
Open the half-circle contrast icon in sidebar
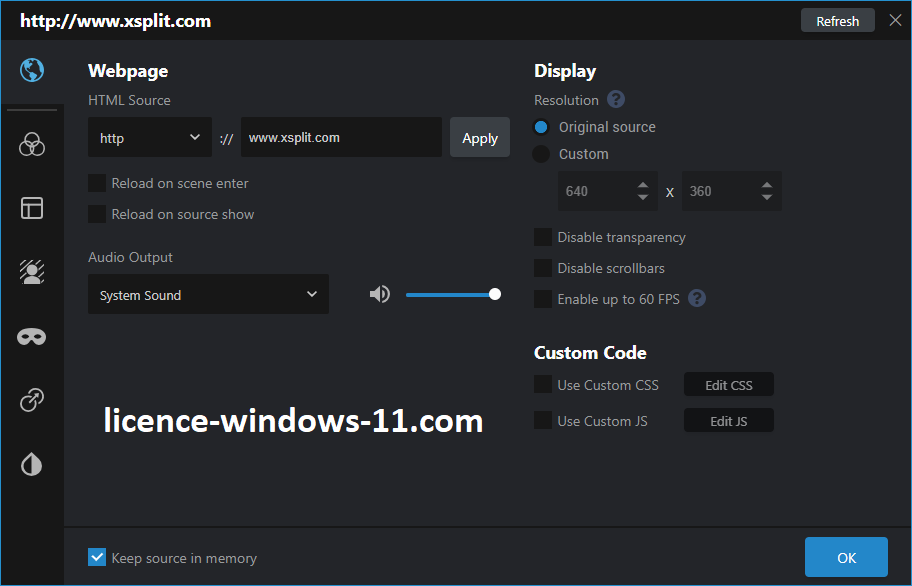tap(32, 464)
